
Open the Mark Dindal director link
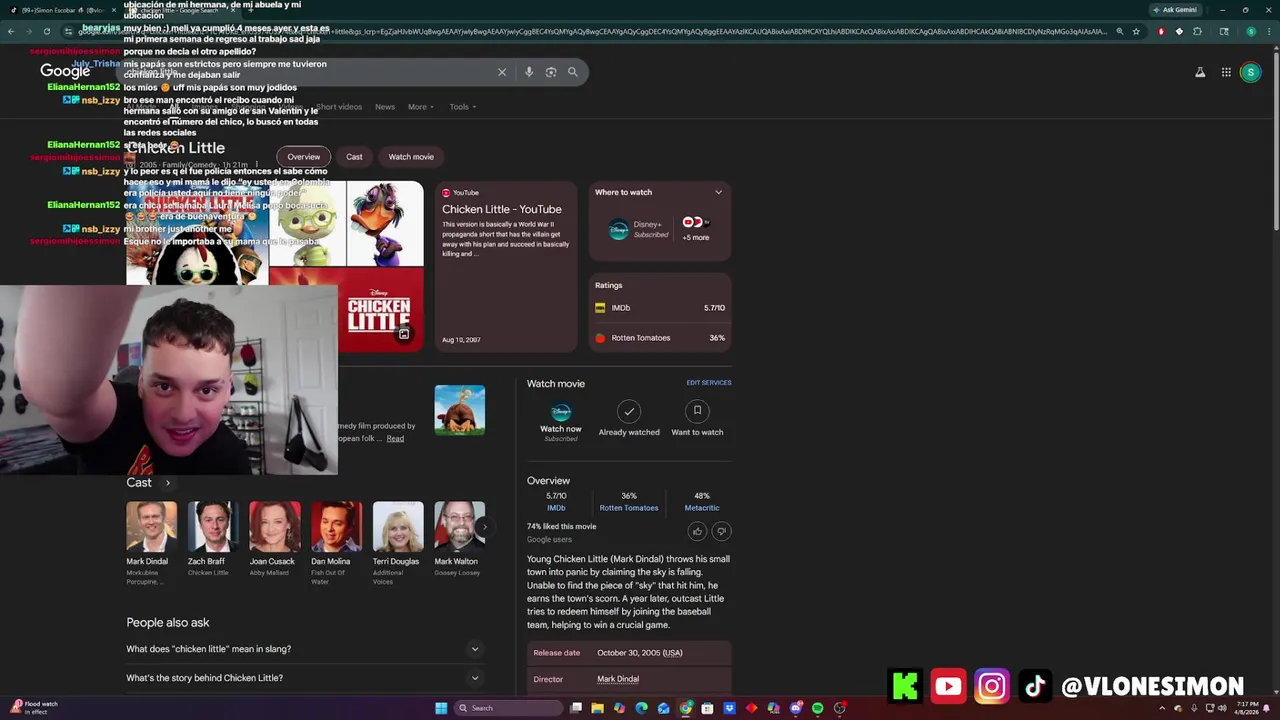[x=618, y=679]
